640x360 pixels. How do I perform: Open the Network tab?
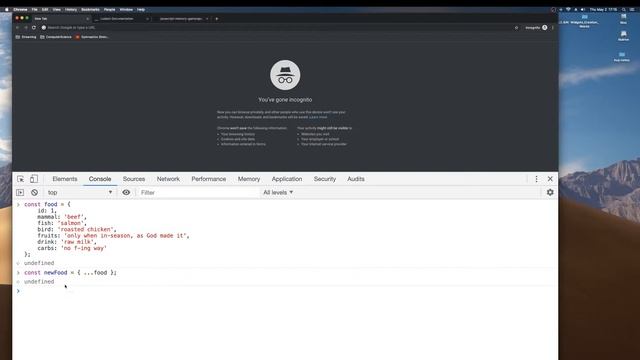tap(168, 179)
